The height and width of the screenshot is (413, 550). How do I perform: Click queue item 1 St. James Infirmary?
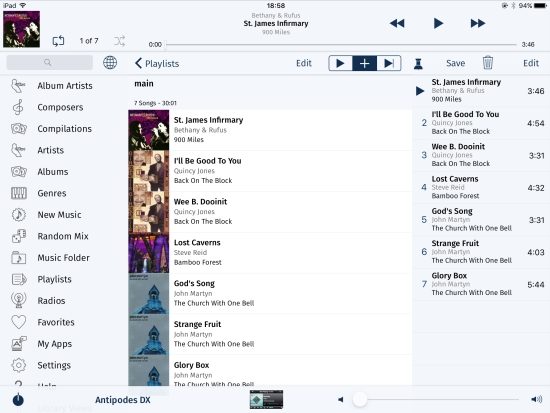(x=481, y=91)
